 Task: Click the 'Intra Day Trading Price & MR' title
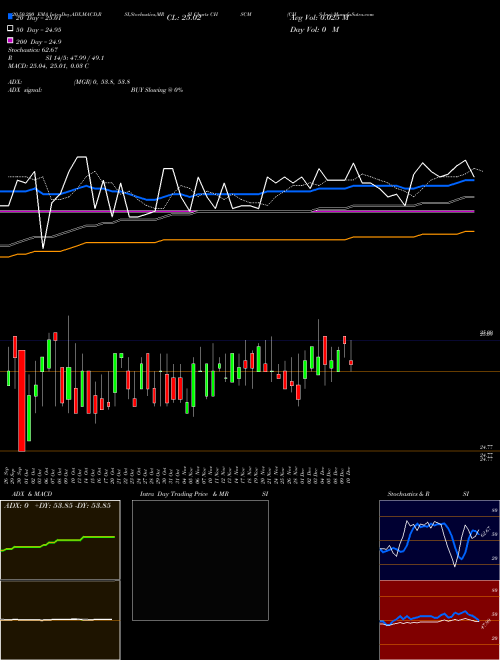(x=184, y=494)
